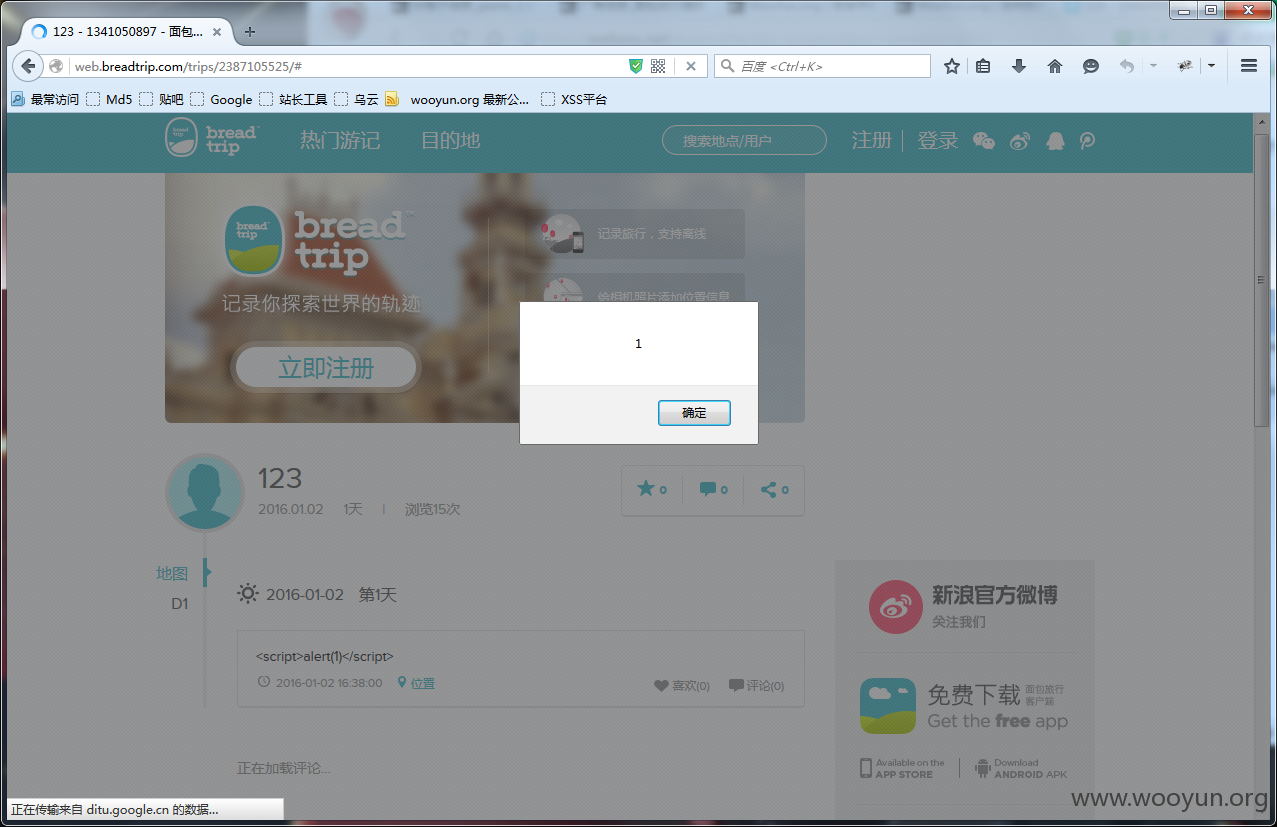The width and height of the screenshot is (1277, 827).
Task: Open the downloads arrow icon
Action: (x=1019, y=66)
